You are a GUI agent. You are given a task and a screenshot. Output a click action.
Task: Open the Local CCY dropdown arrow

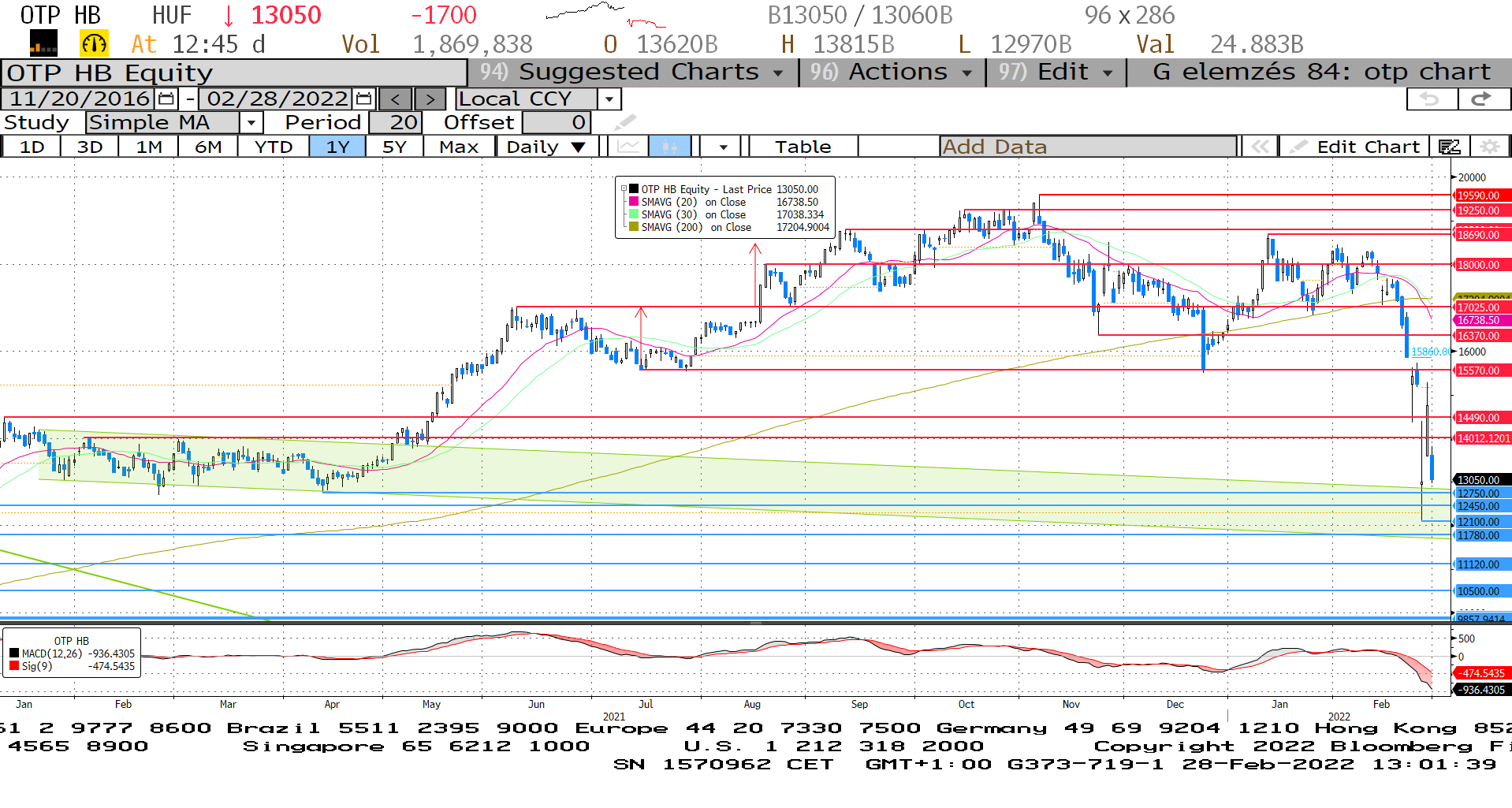(x=609, y=99)
